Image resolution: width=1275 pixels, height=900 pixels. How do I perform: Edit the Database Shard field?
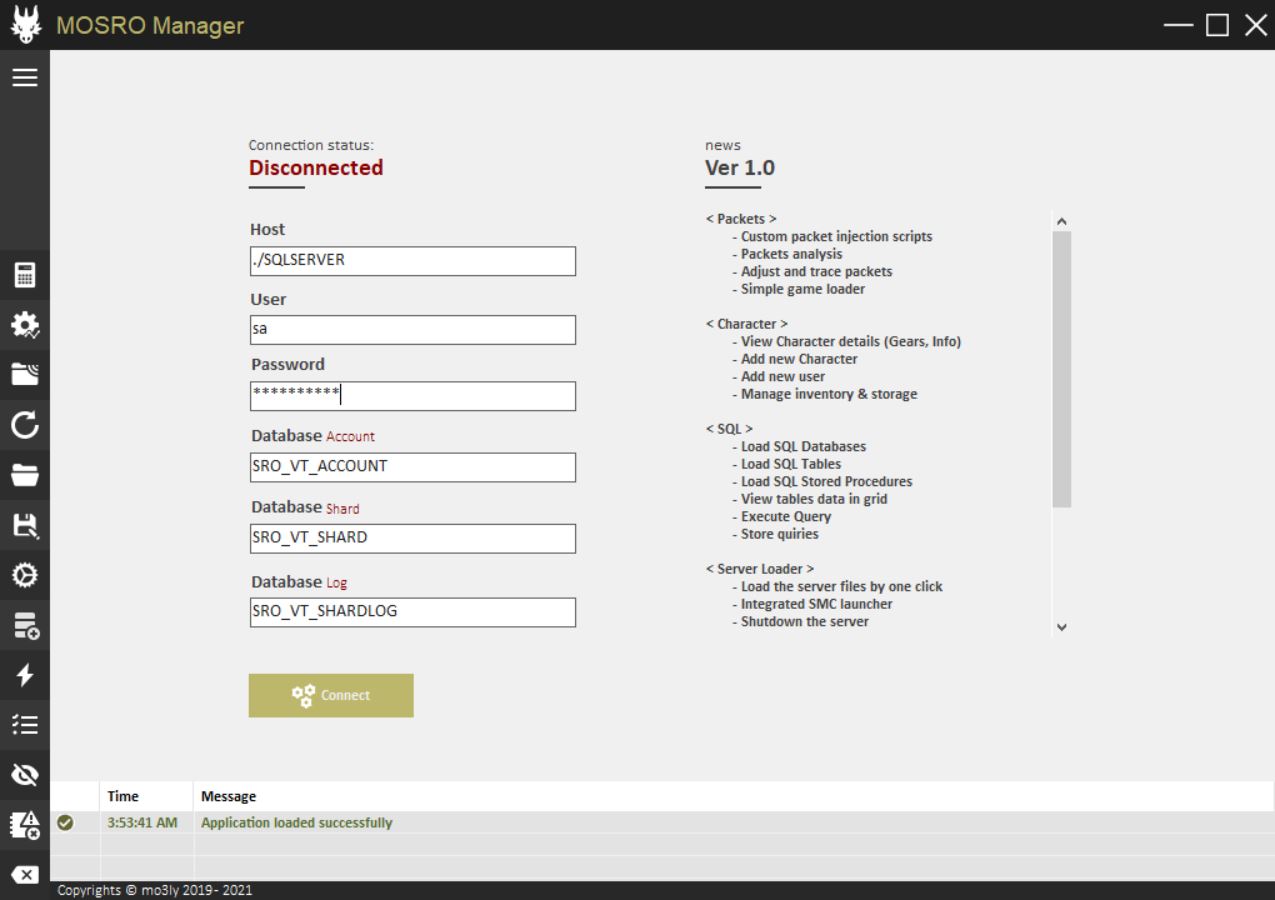point(413,538)
